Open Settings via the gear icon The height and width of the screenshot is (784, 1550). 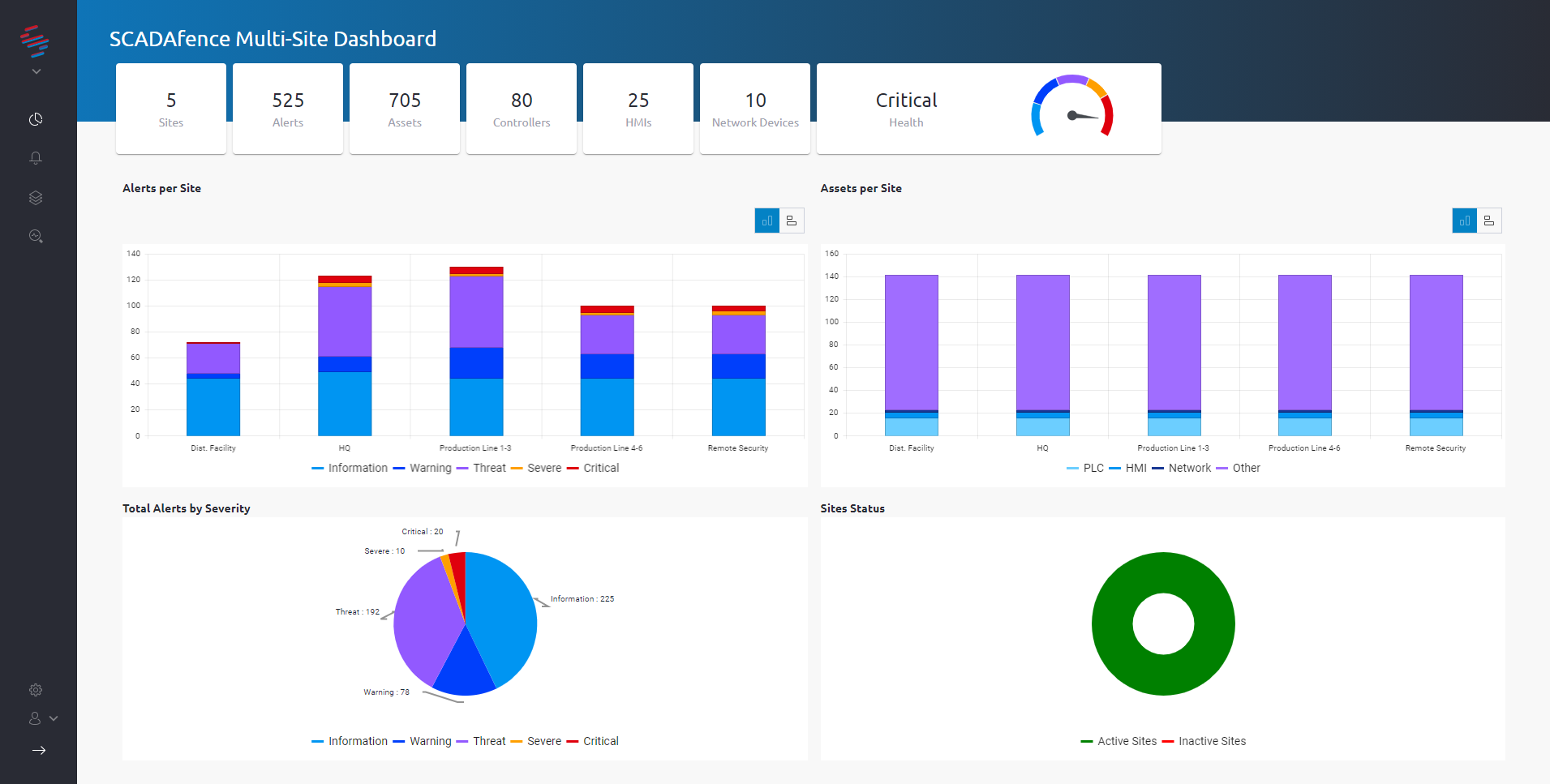(x=36, y=689)
